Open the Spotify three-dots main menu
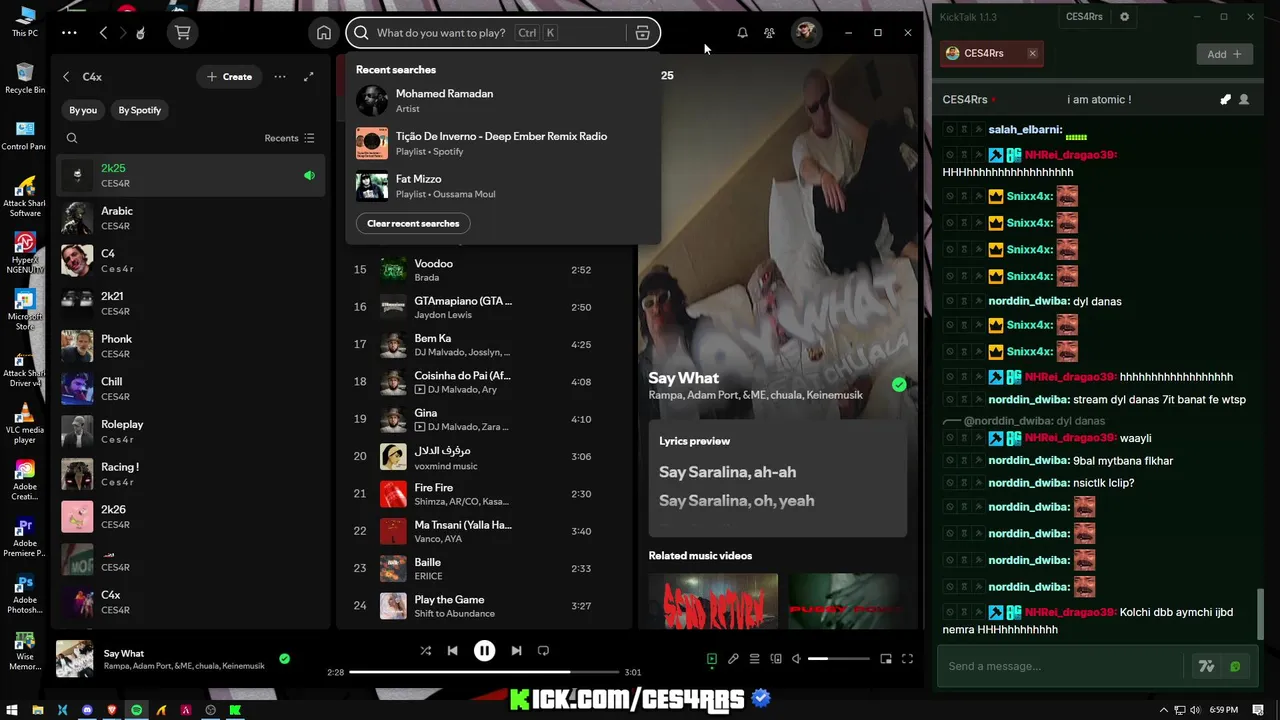Image resolution: width=1280 pixels, height=720 pixels. coord(69,33)
